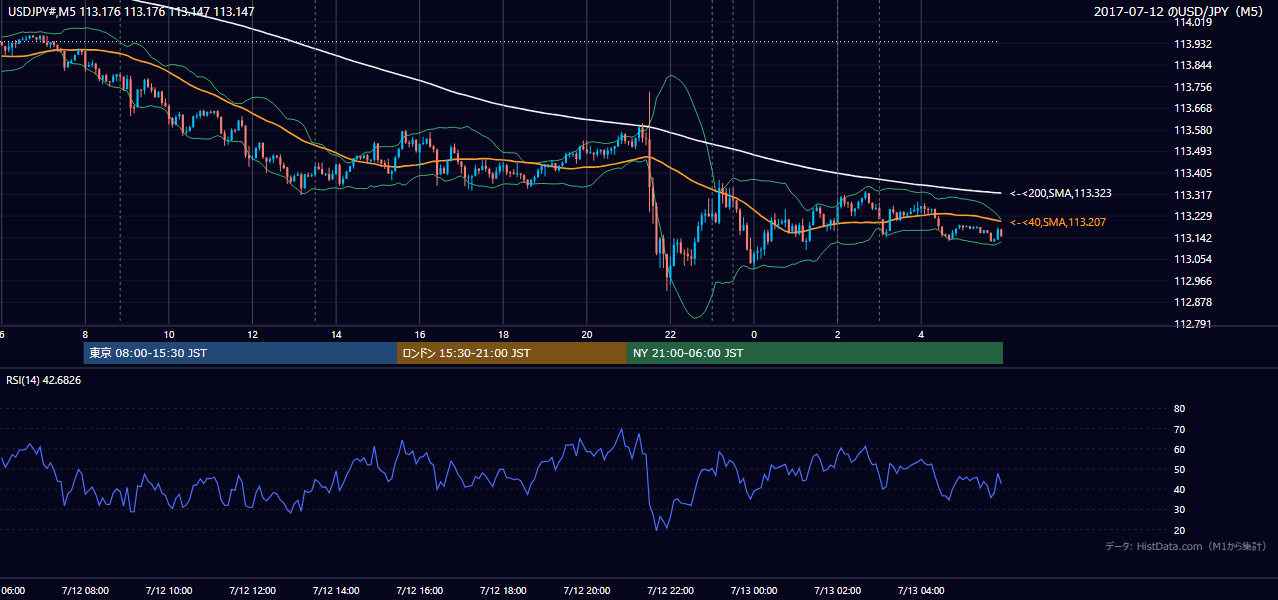Screen dimensions: 1278x600
Task: Click the hour 16 label under price chart
Action: click(420, 334)
